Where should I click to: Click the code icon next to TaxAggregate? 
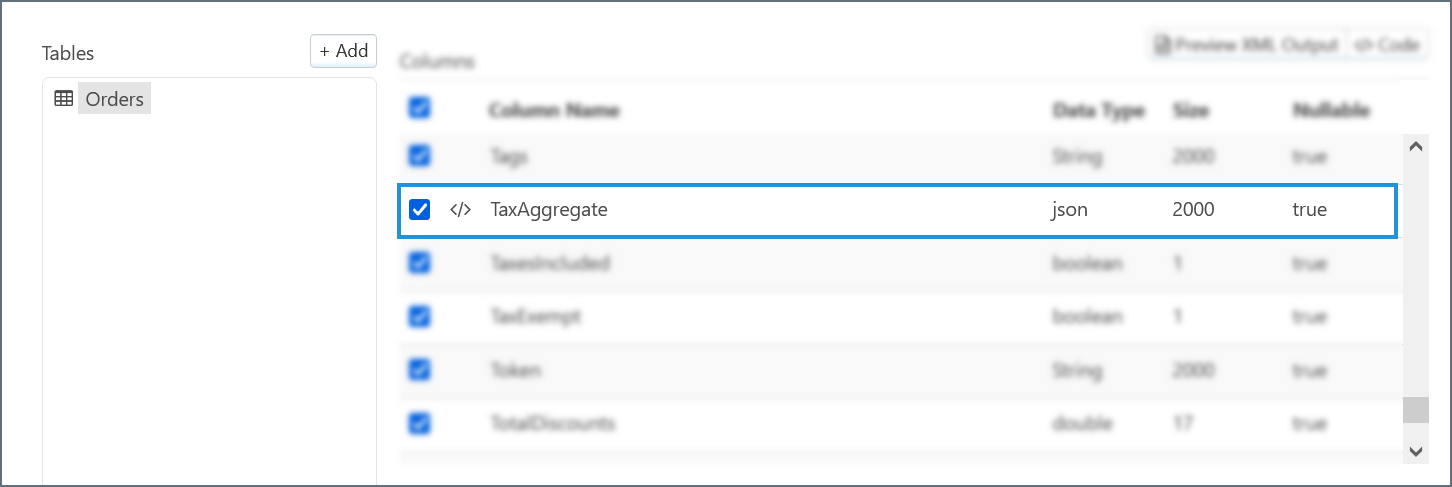coord(460,210)
